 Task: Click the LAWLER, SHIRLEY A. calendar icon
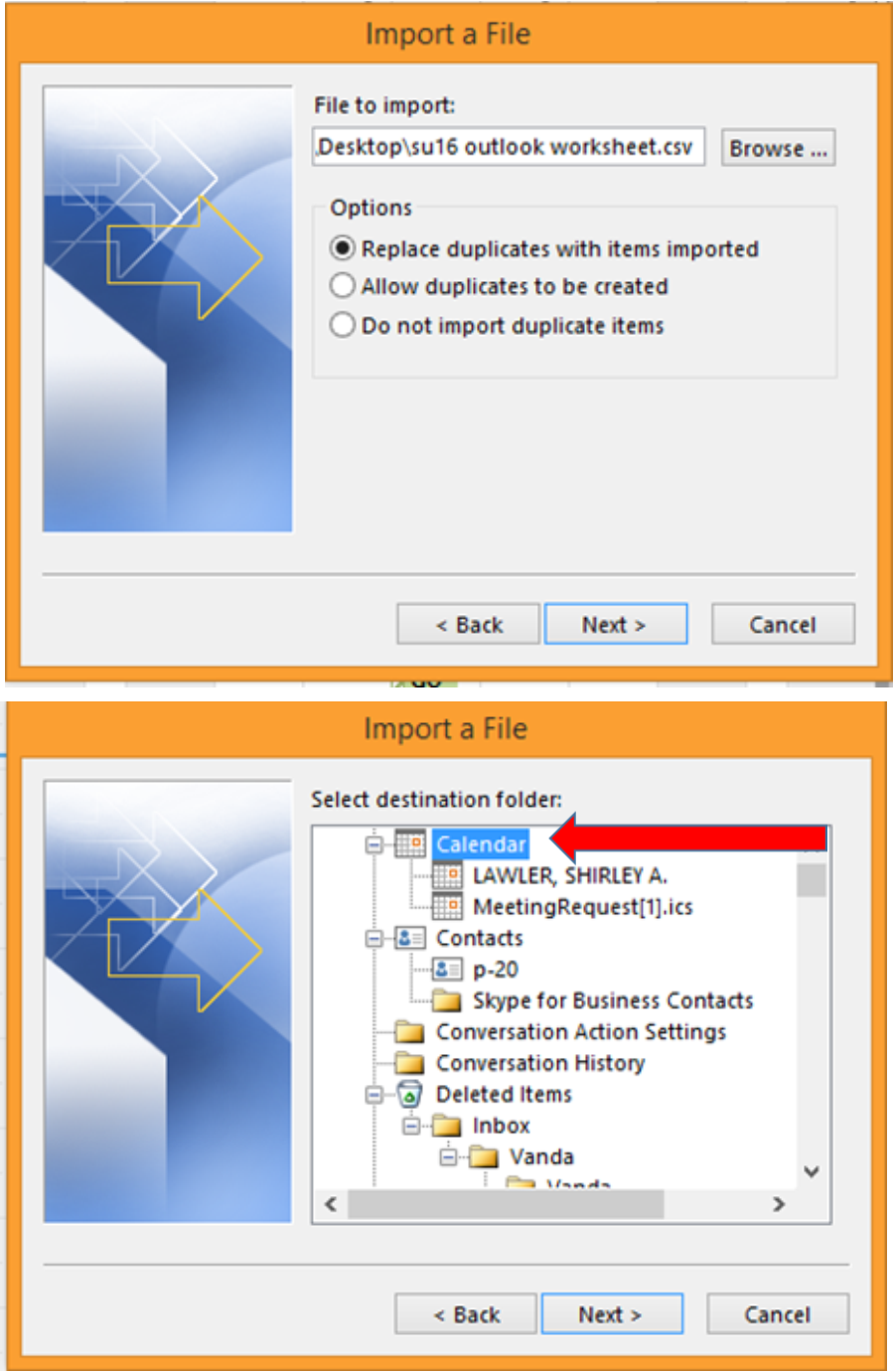448,875
